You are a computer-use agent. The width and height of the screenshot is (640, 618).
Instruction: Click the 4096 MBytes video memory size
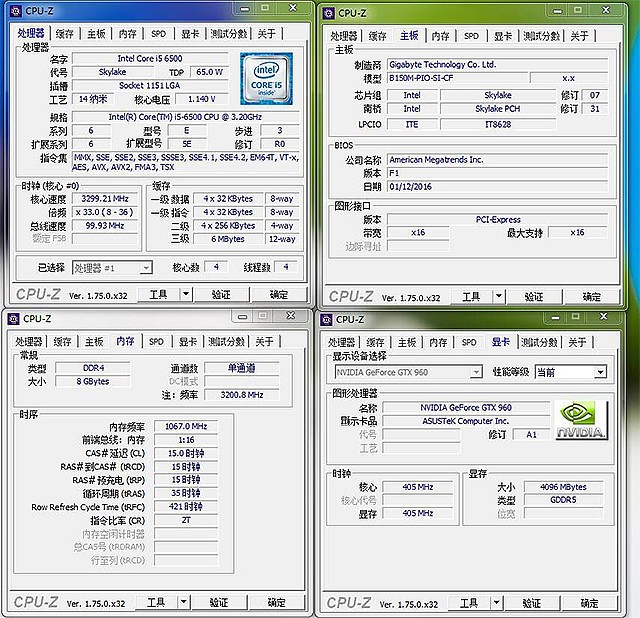[x=563, y=487]
